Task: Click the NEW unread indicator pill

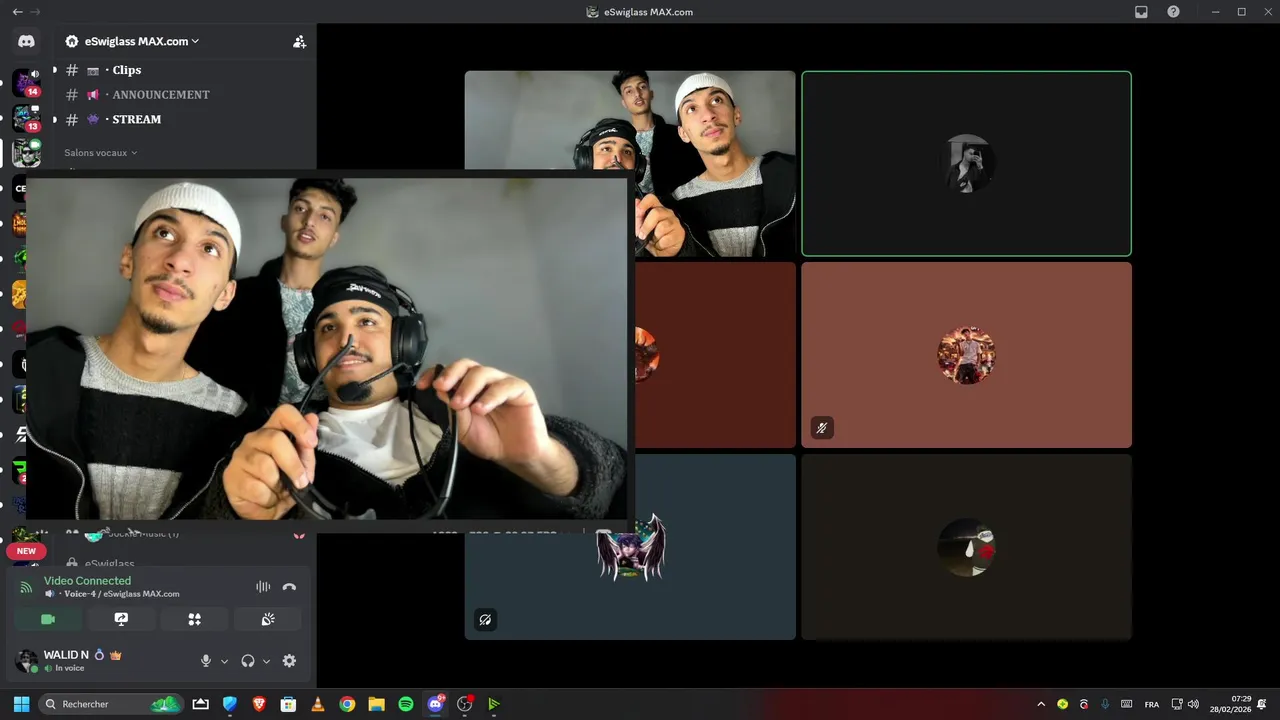Action: pyautogui.click(x=26, y=551)
